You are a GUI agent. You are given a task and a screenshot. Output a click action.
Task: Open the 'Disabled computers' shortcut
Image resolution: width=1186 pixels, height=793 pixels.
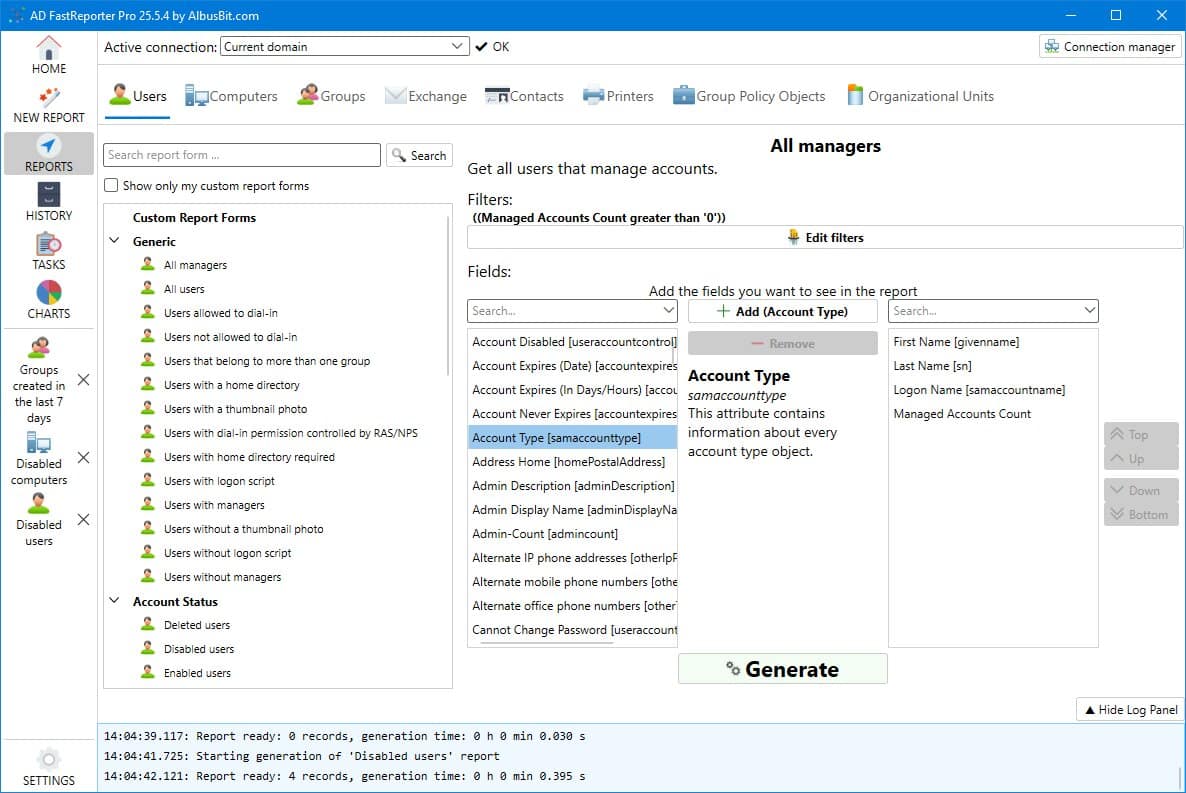39,459
